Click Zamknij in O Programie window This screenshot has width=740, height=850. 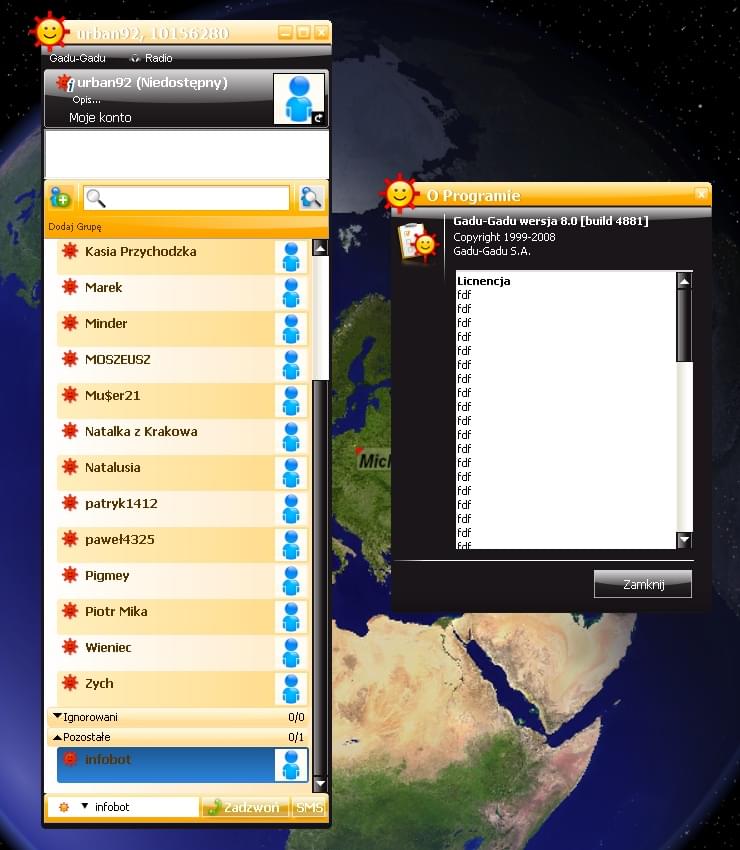click(x=643, y=584)
